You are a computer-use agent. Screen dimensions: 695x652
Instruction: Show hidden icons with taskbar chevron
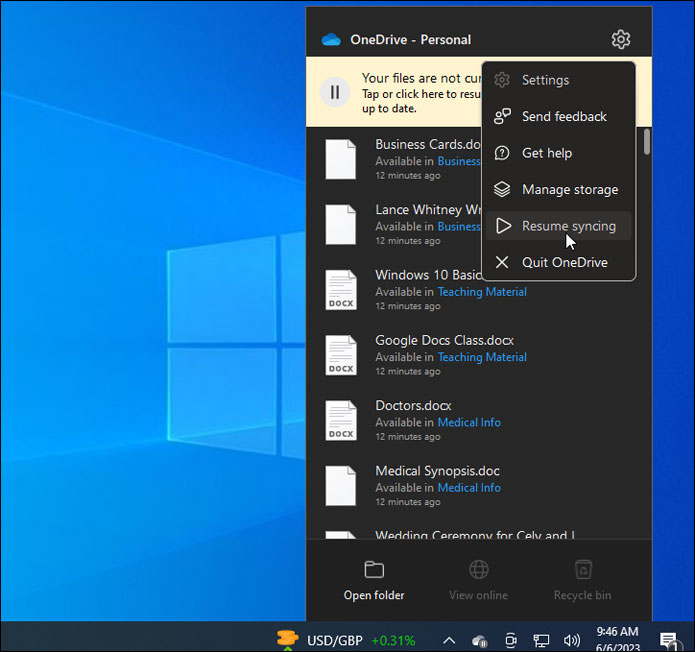tap(449, 640)
